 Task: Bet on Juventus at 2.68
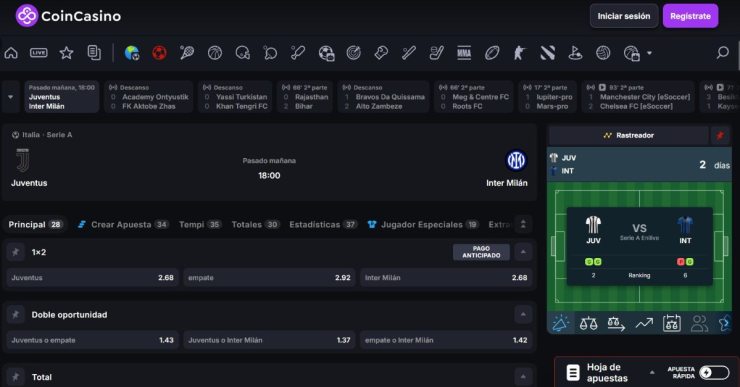[92, 278]
